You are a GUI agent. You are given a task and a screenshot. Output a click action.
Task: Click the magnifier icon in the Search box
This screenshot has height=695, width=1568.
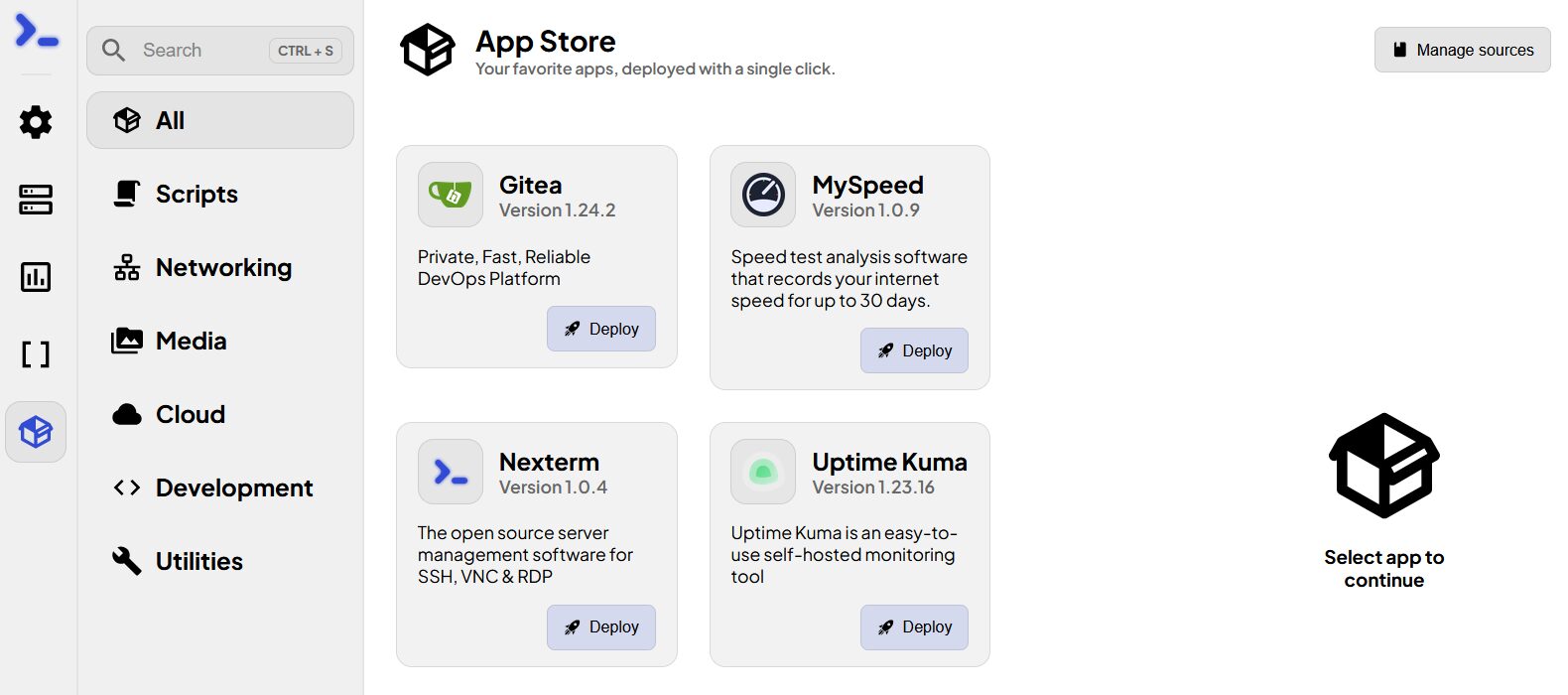tap(114, 51)
